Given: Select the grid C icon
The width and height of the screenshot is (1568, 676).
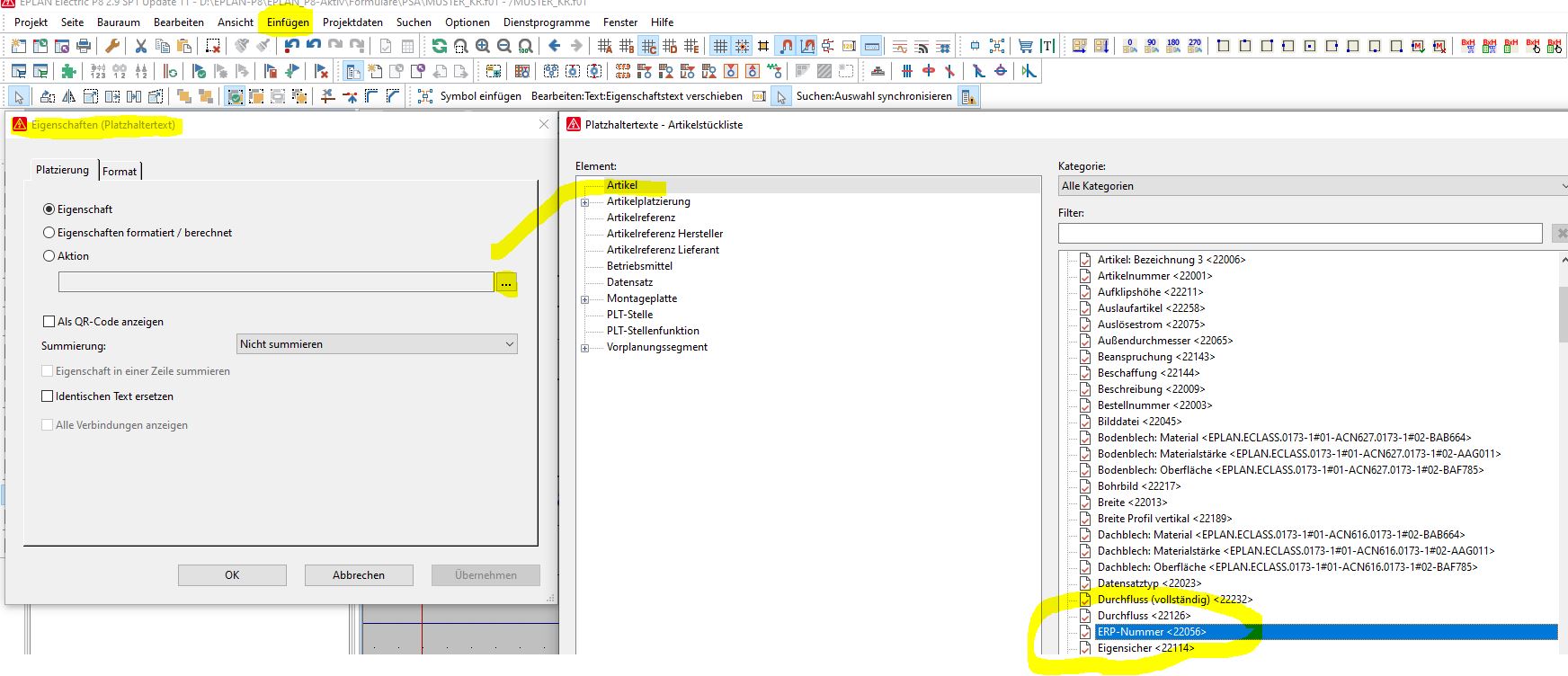Looking at the screenshot, I should 648,46.
